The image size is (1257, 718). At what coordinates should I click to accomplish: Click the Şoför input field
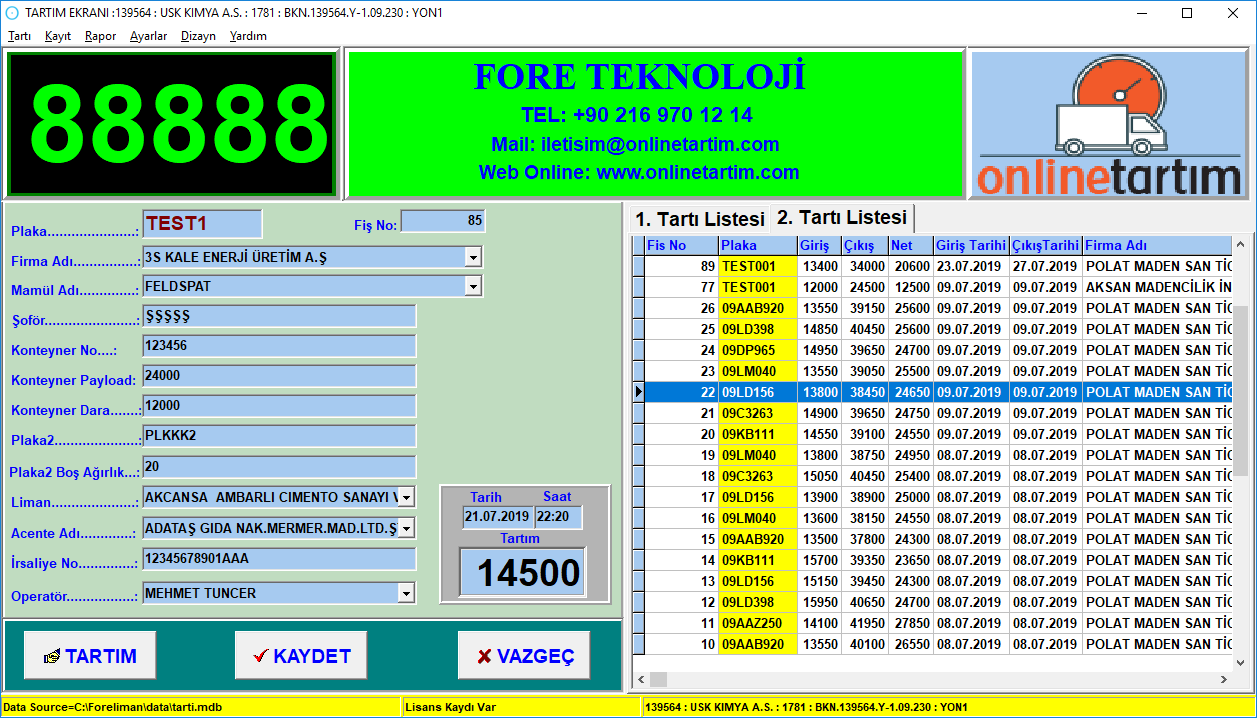[279, 316]
